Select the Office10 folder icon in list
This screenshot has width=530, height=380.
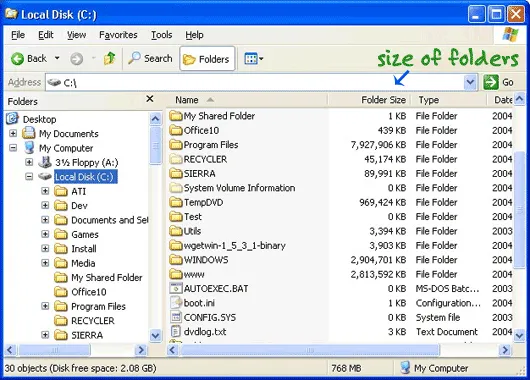tap(176, 130)
